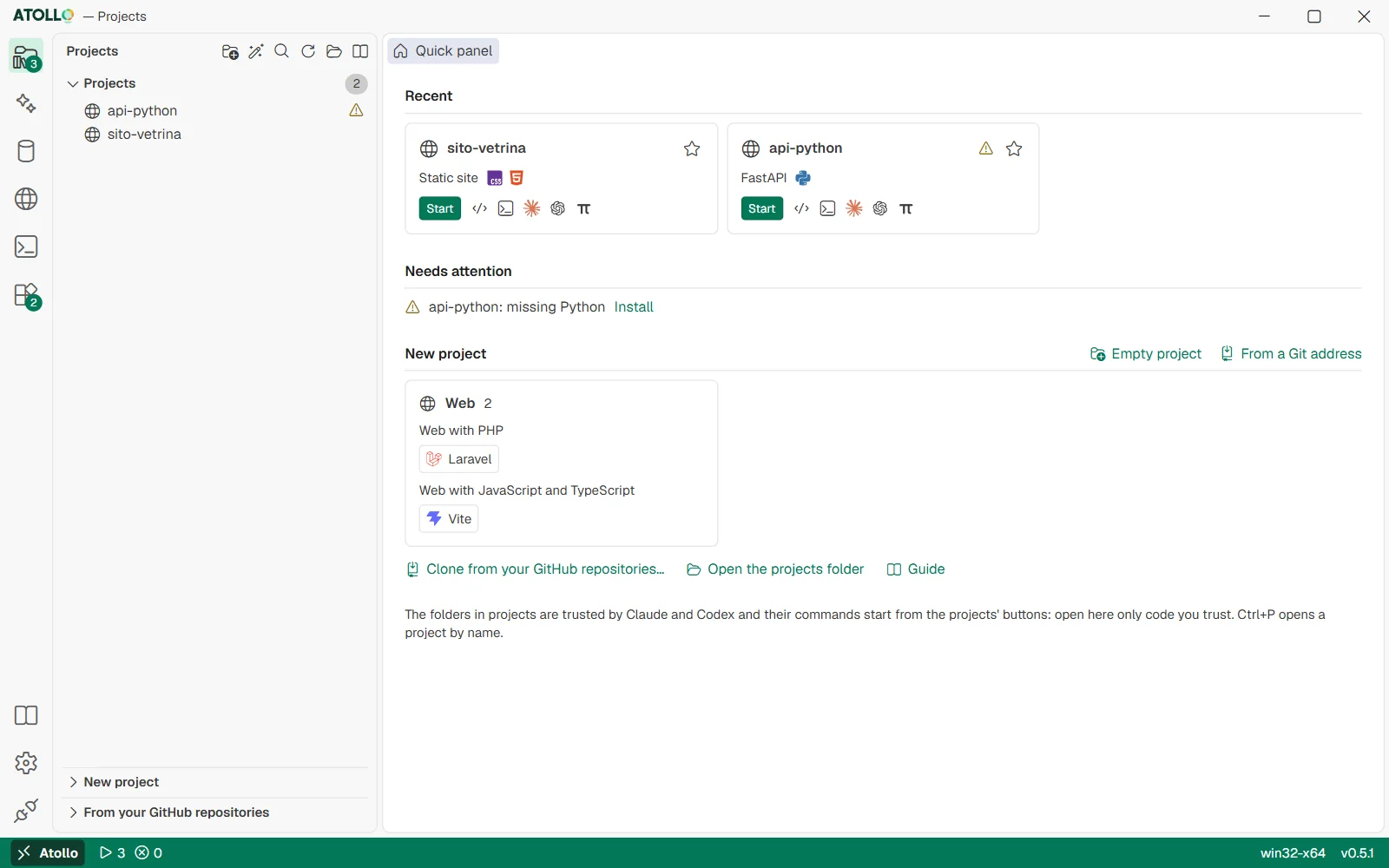Click Open the projects folder link

(x=775, y=569)
